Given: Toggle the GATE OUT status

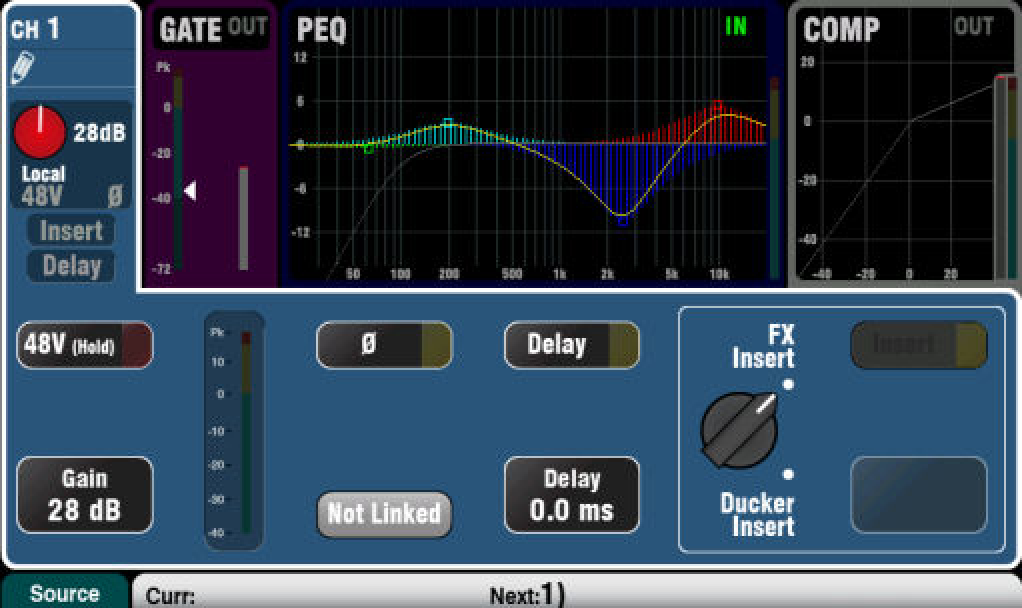Looking at the screenshot, I should (x=247, y=27).
